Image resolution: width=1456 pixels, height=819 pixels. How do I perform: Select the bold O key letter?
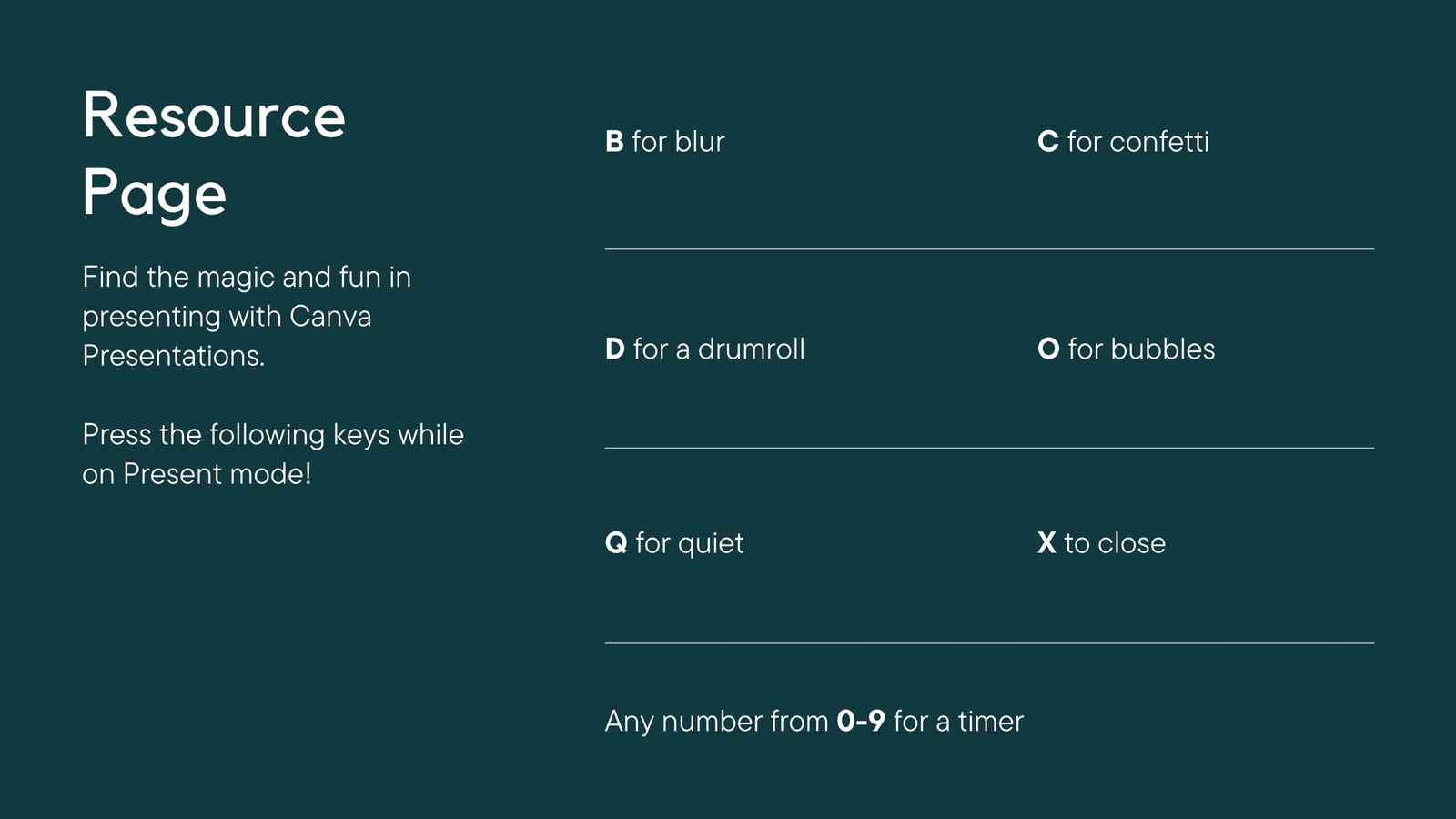pos(1048,349)
